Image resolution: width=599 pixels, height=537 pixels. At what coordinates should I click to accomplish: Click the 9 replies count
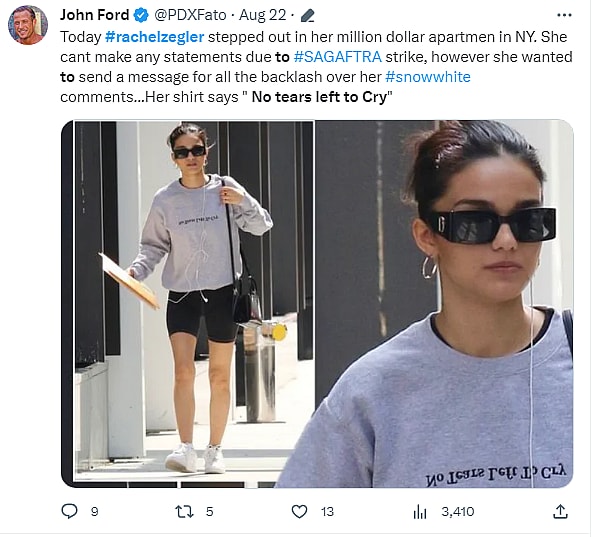(x=94, y=512)
